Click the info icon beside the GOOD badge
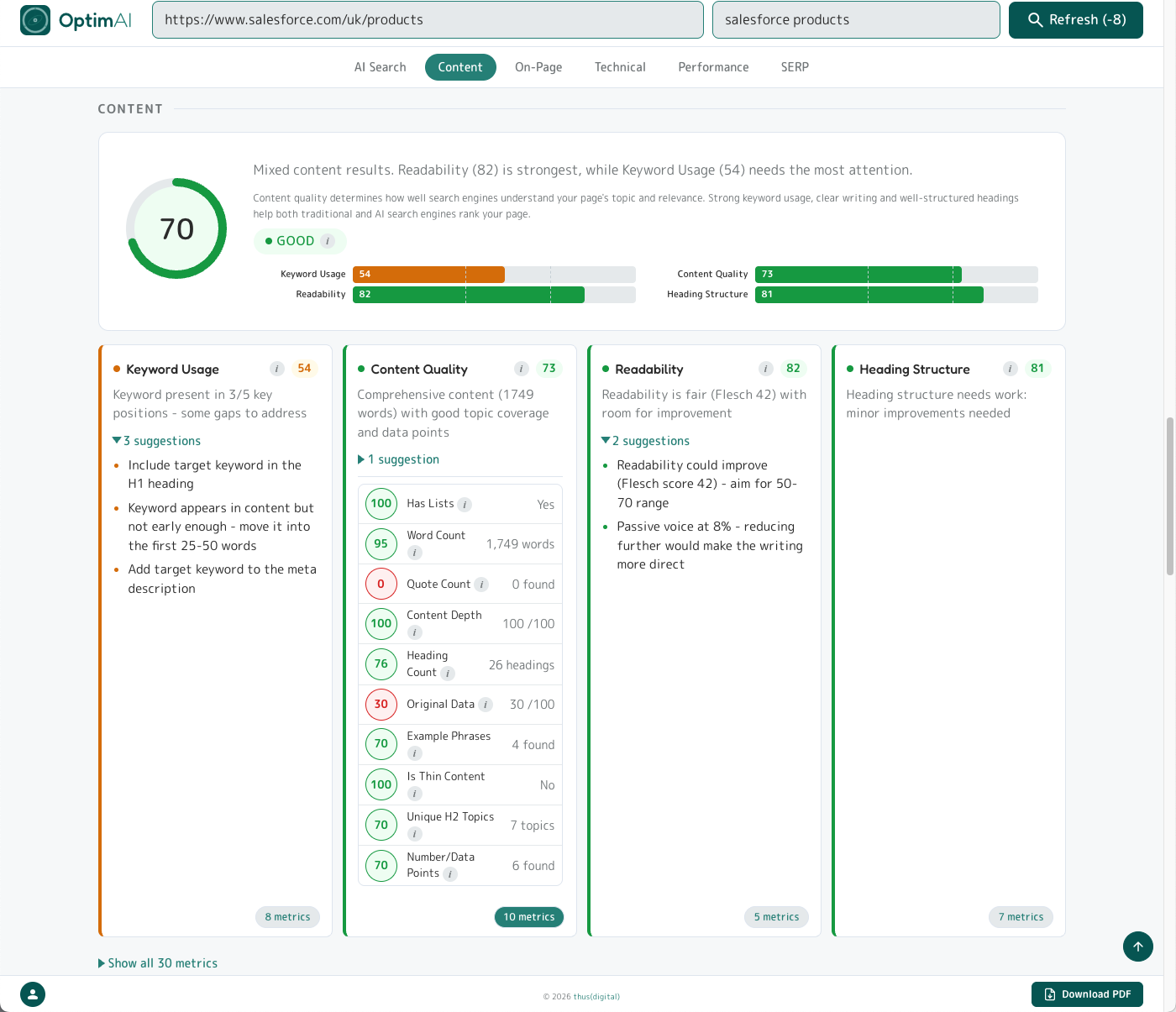Viewport: 1176px width, 1012px height. [328, 241]
